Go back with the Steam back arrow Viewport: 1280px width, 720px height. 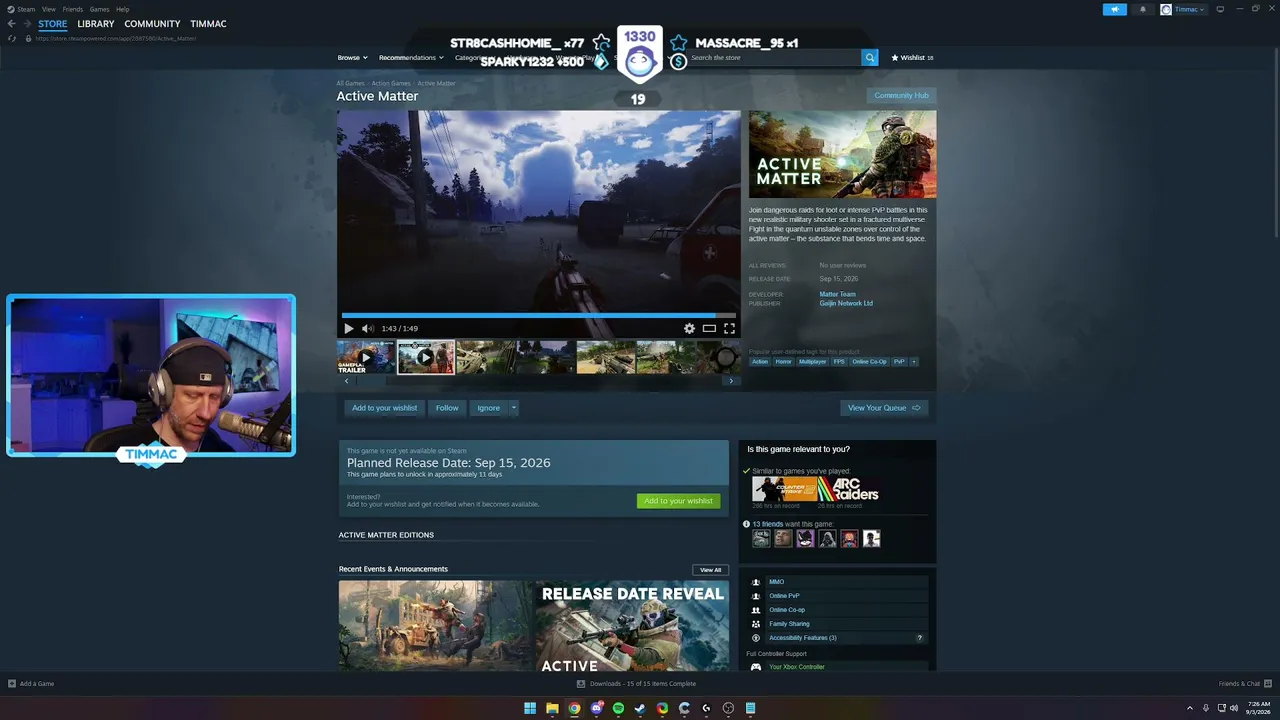[x=12, y=24]
